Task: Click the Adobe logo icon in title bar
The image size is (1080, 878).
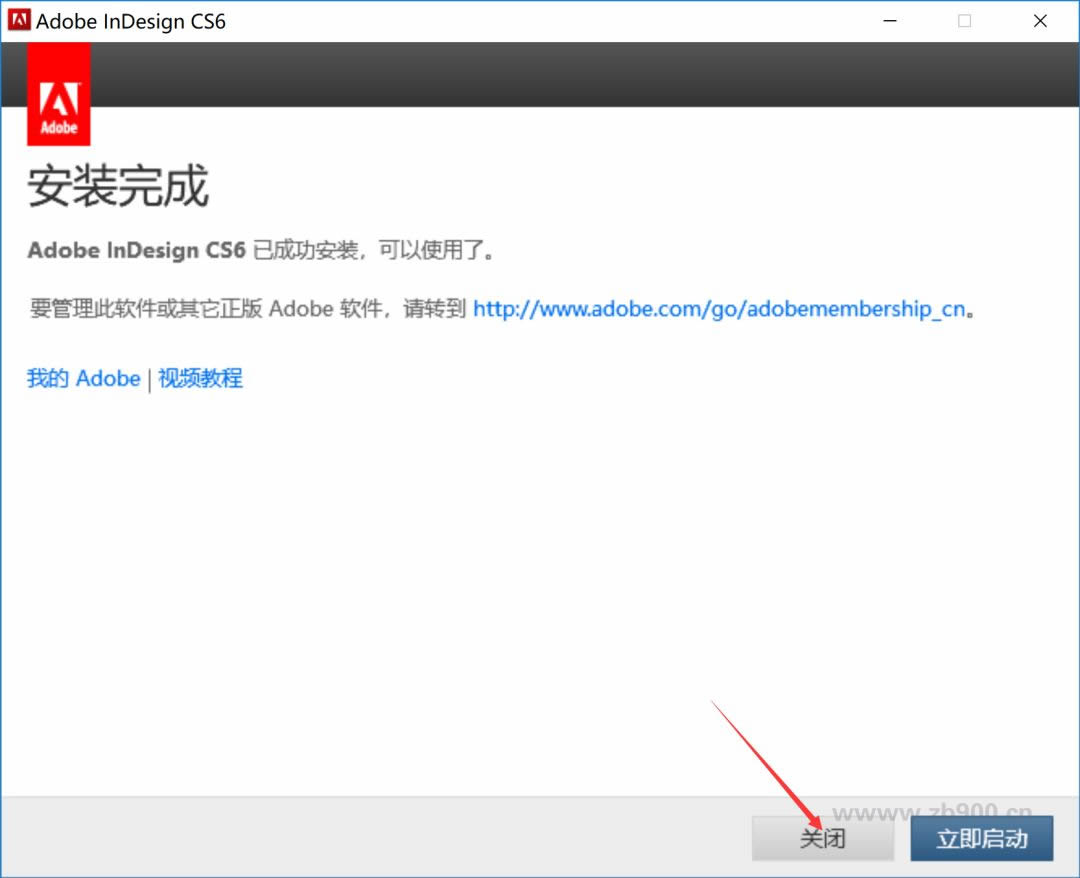Action: click(19, 21)
